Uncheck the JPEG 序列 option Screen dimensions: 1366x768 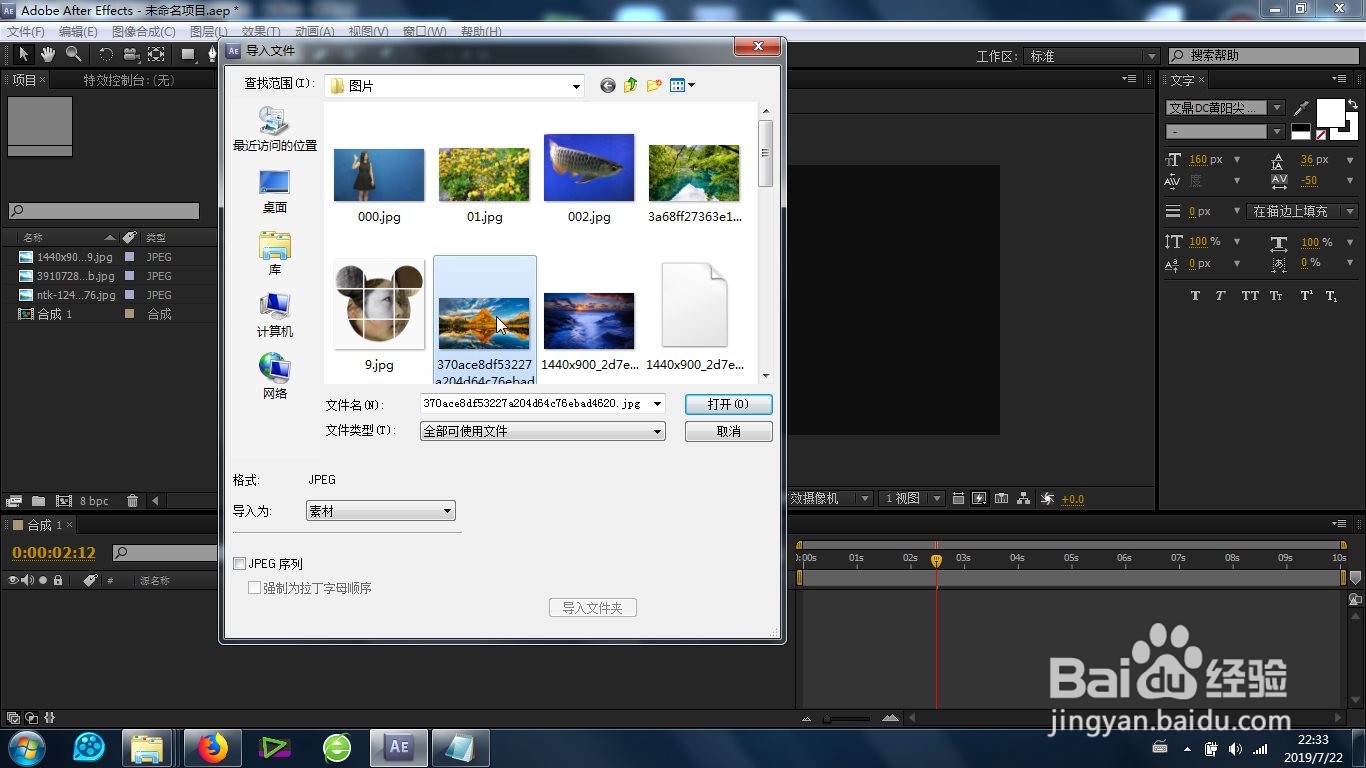pos(240,563)
